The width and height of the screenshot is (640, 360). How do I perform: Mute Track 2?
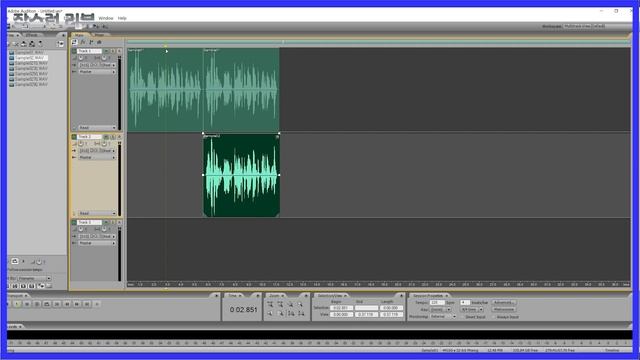click(x=107, y=137)
